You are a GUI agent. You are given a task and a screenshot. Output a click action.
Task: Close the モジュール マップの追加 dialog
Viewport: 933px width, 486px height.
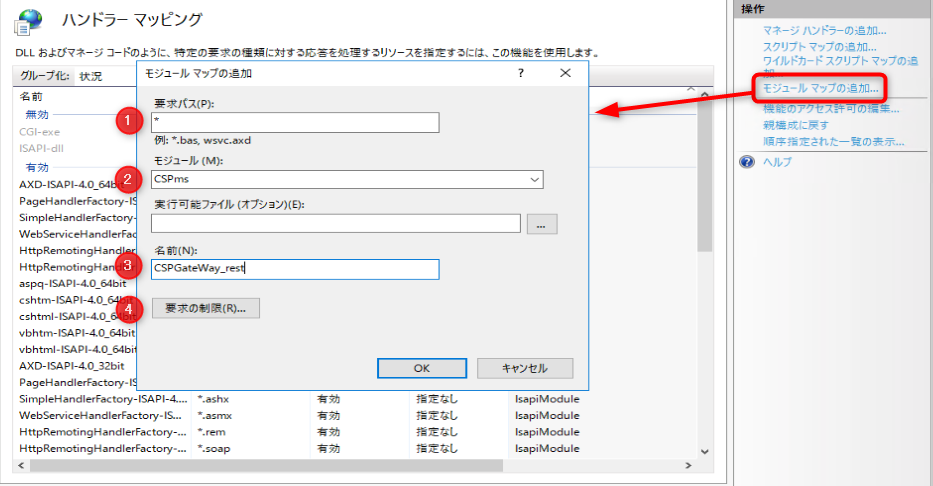pyautogui.click(x=565, y=73)
